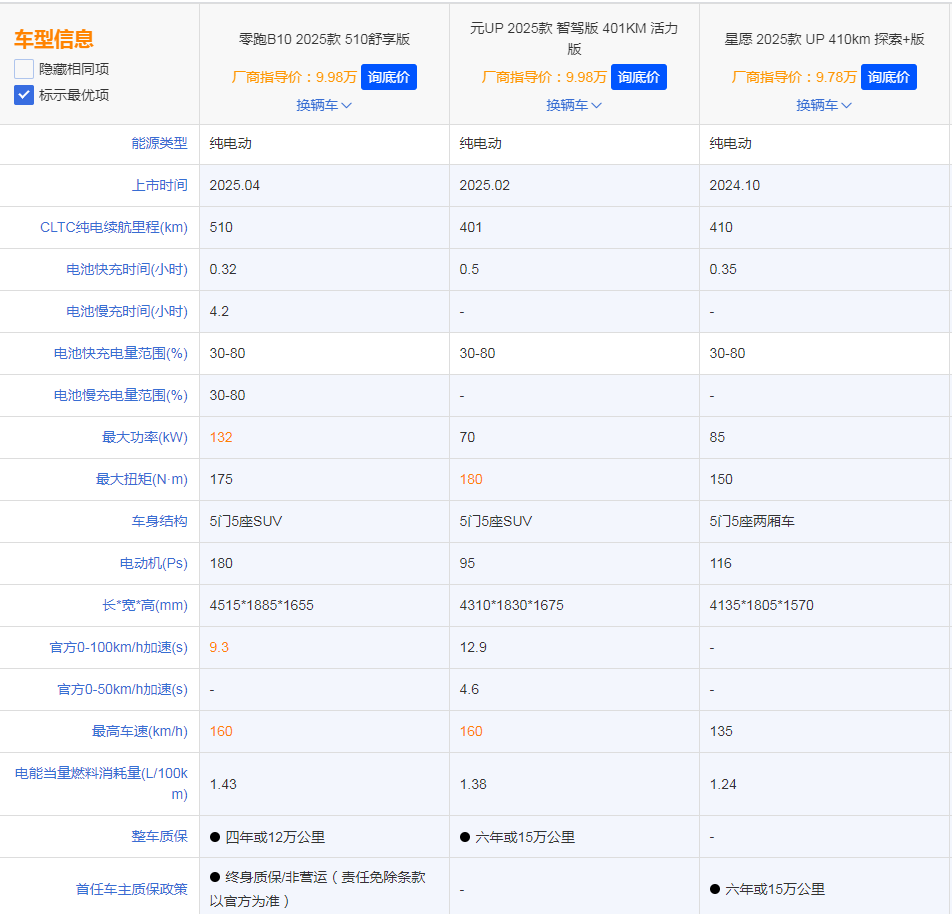Click the 星愿 2025款 UP 探索+版 name
This screenshot has width=952, height=914.
pos(823,40)
